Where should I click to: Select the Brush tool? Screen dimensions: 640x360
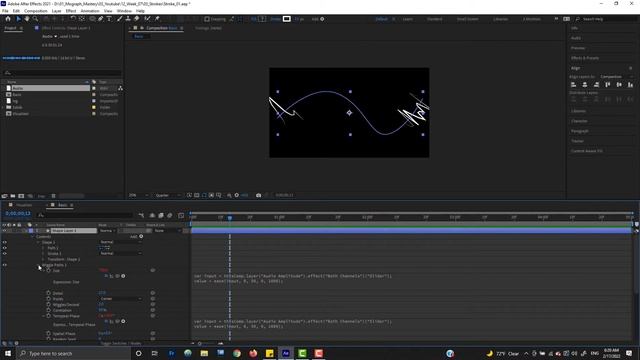(120, 19)
